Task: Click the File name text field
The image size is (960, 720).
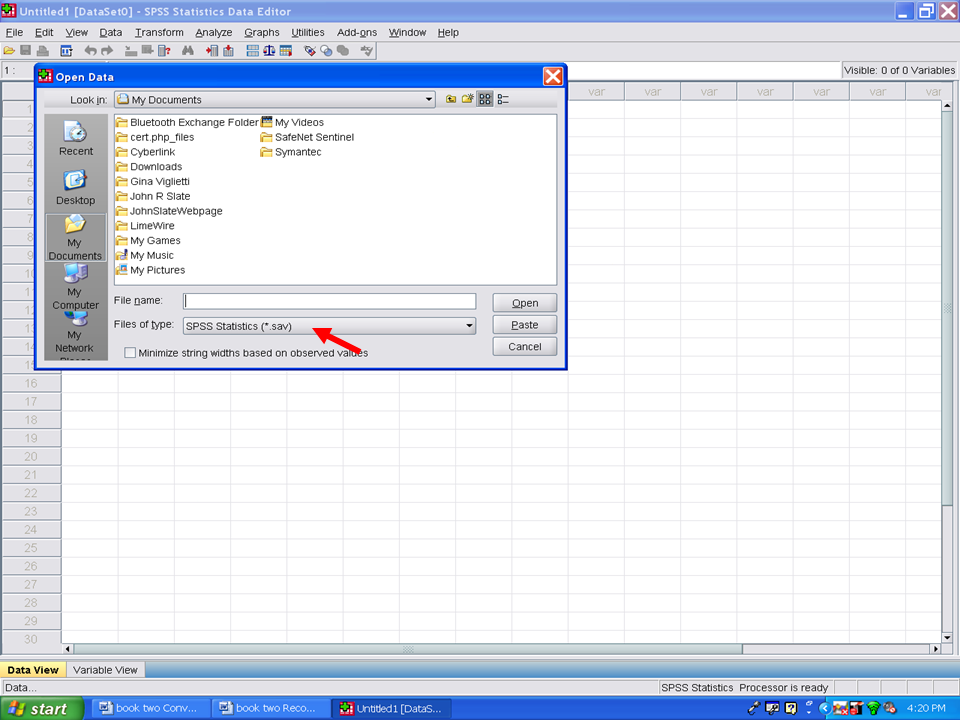Action: tap(330, 301)
